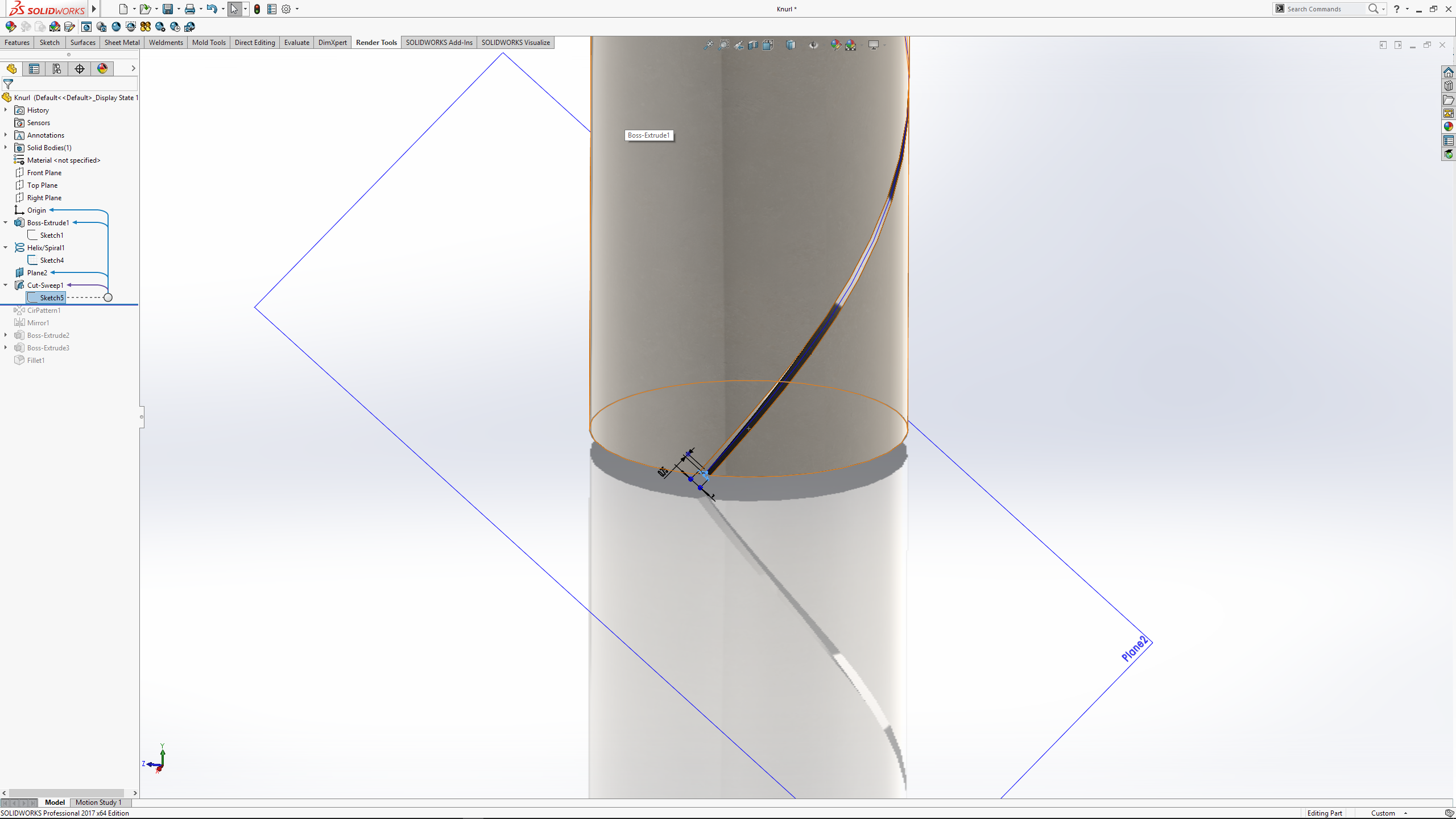The height and width of the screenshot is (819, 1456).
Task: Toggle Hide/Show Items eye icon
Action: (x=813, y=45)
